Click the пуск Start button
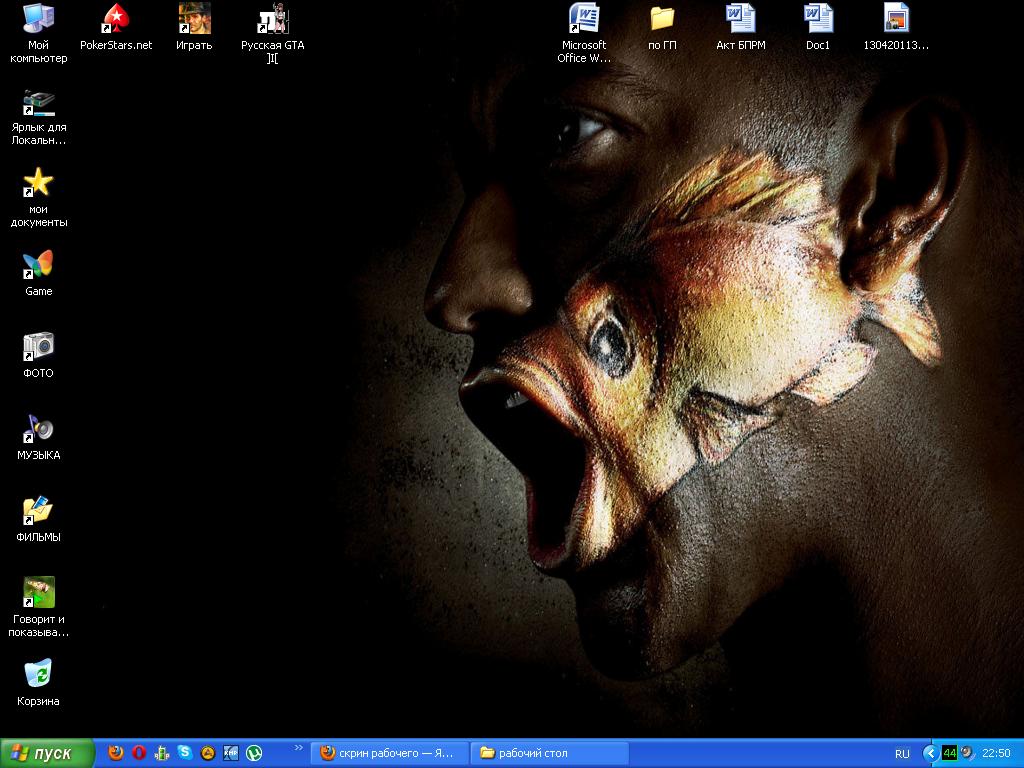 click(x=47, y=753)
